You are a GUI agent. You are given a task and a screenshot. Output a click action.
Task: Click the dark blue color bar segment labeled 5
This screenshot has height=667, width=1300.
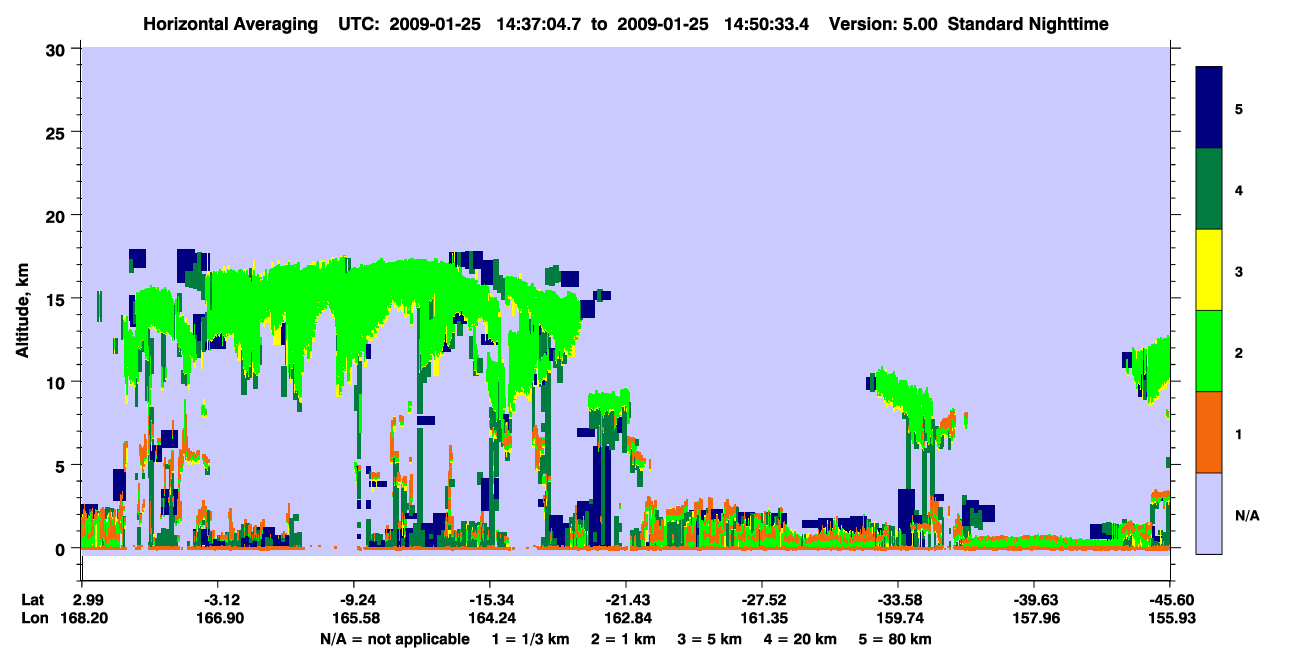click(x=1209, y=108)
